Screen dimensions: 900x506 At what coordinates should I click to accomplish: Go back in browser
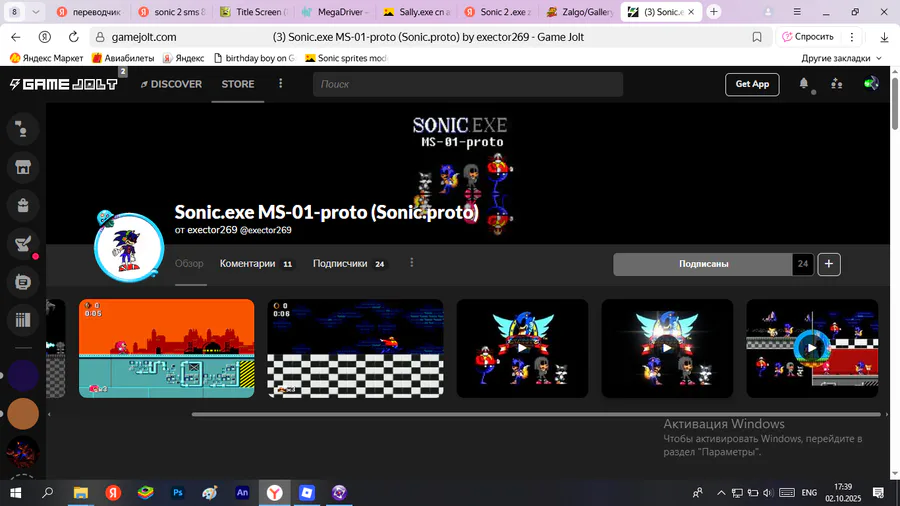[15, 37]
